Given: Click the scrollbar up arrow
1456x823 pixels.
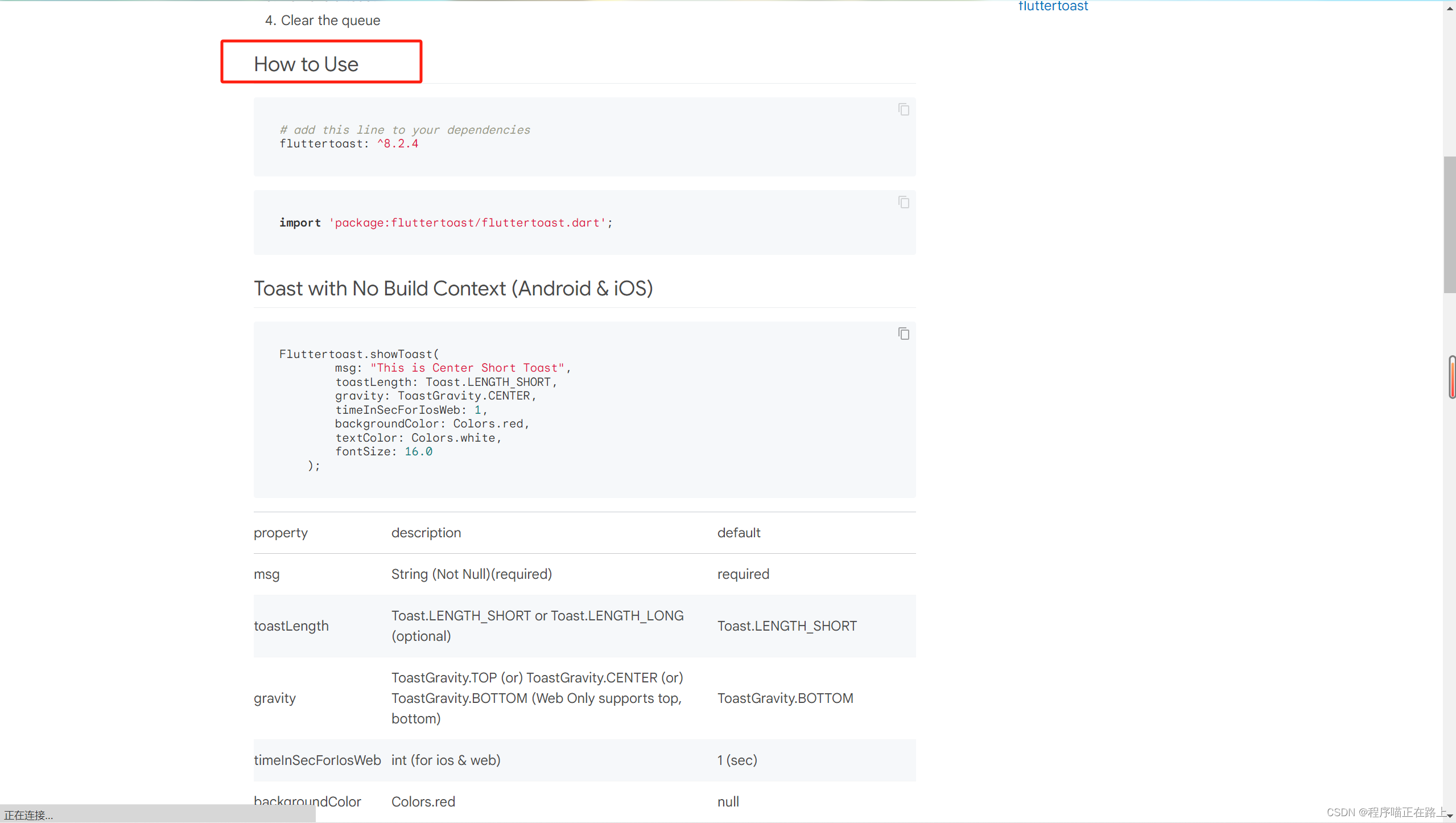Looking at the screenshot, I should [1449, 8].
